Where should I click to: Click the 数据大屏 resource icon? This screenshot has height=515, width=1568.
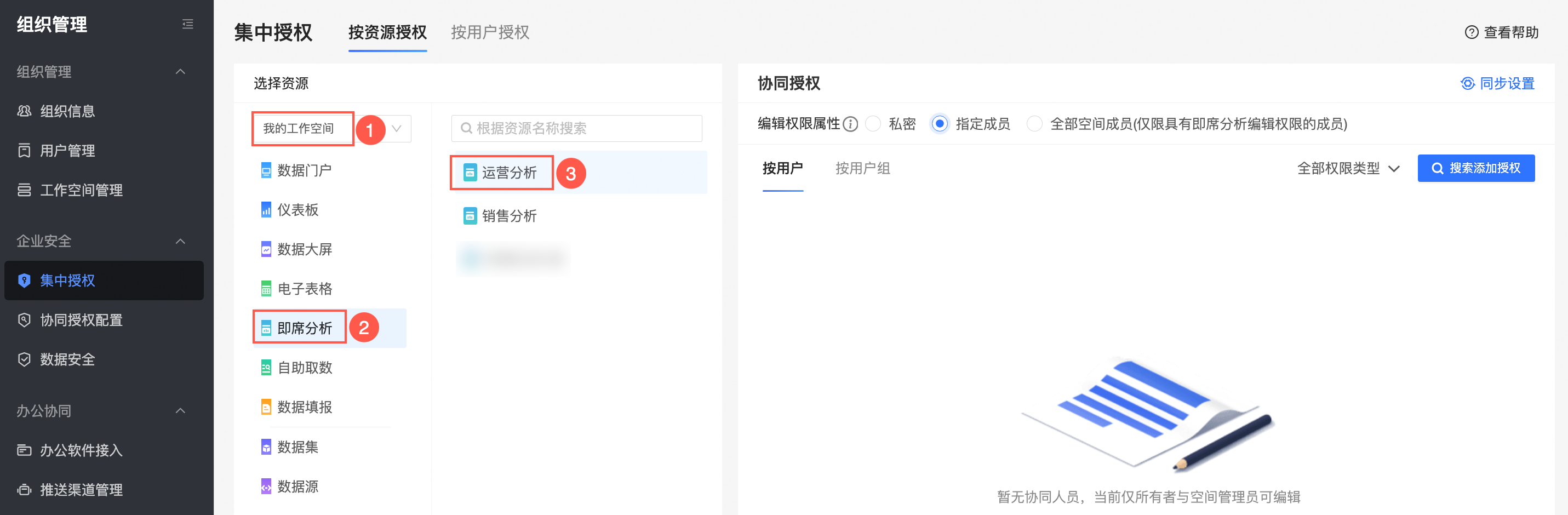266,250
